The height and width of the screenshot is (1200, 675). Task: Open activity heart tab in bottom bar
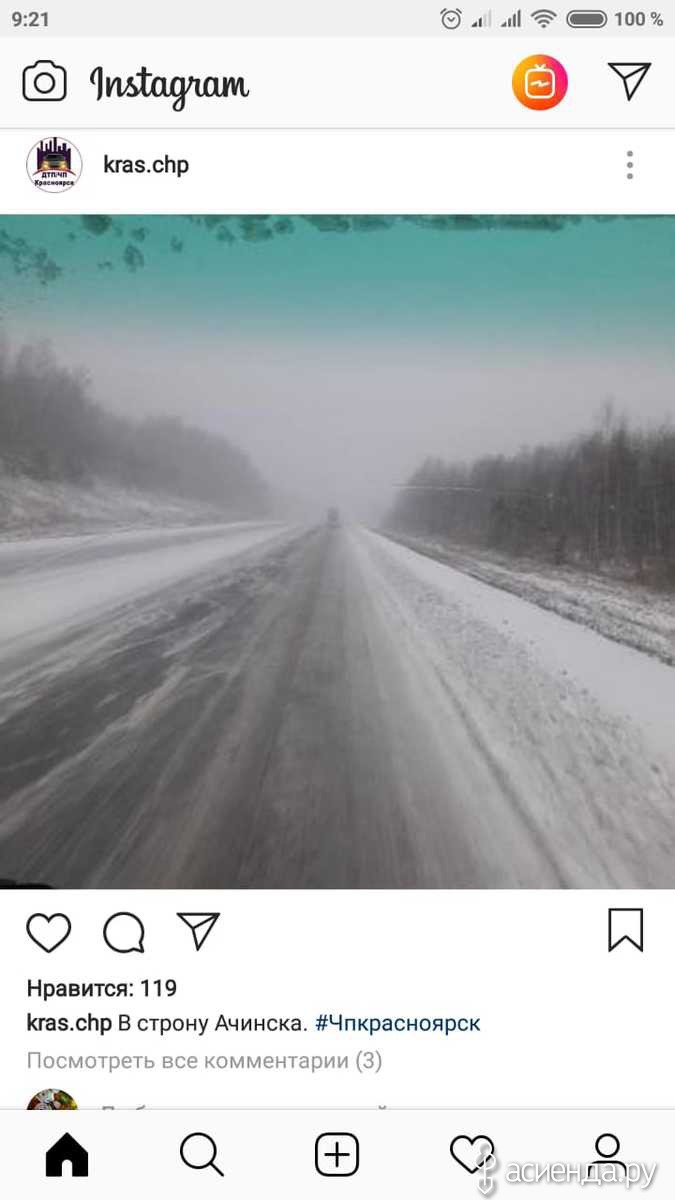pyautogui.click(x=472, y=1156)
